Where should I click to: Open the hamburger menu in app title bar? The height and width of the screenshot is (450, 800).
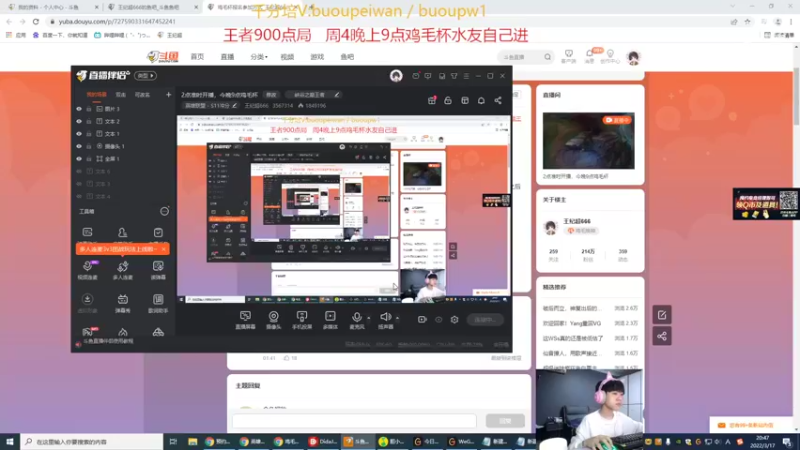click(x=466, y=76)
